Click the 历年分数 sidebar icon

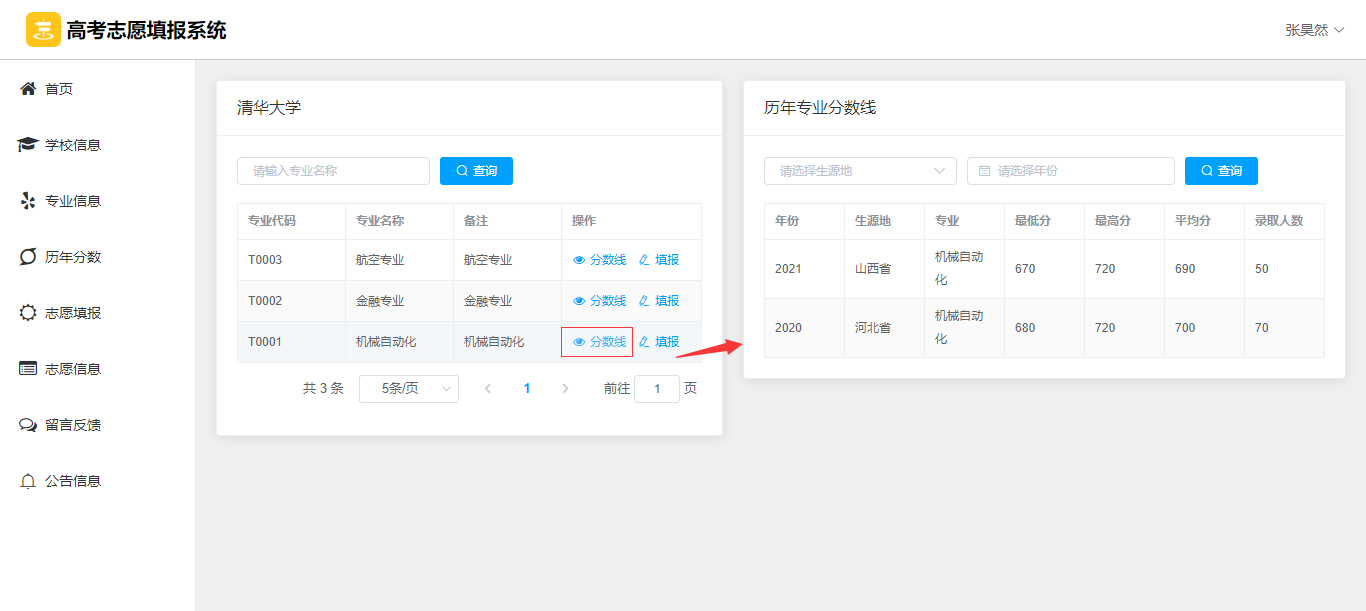click(x=28, y=257)
